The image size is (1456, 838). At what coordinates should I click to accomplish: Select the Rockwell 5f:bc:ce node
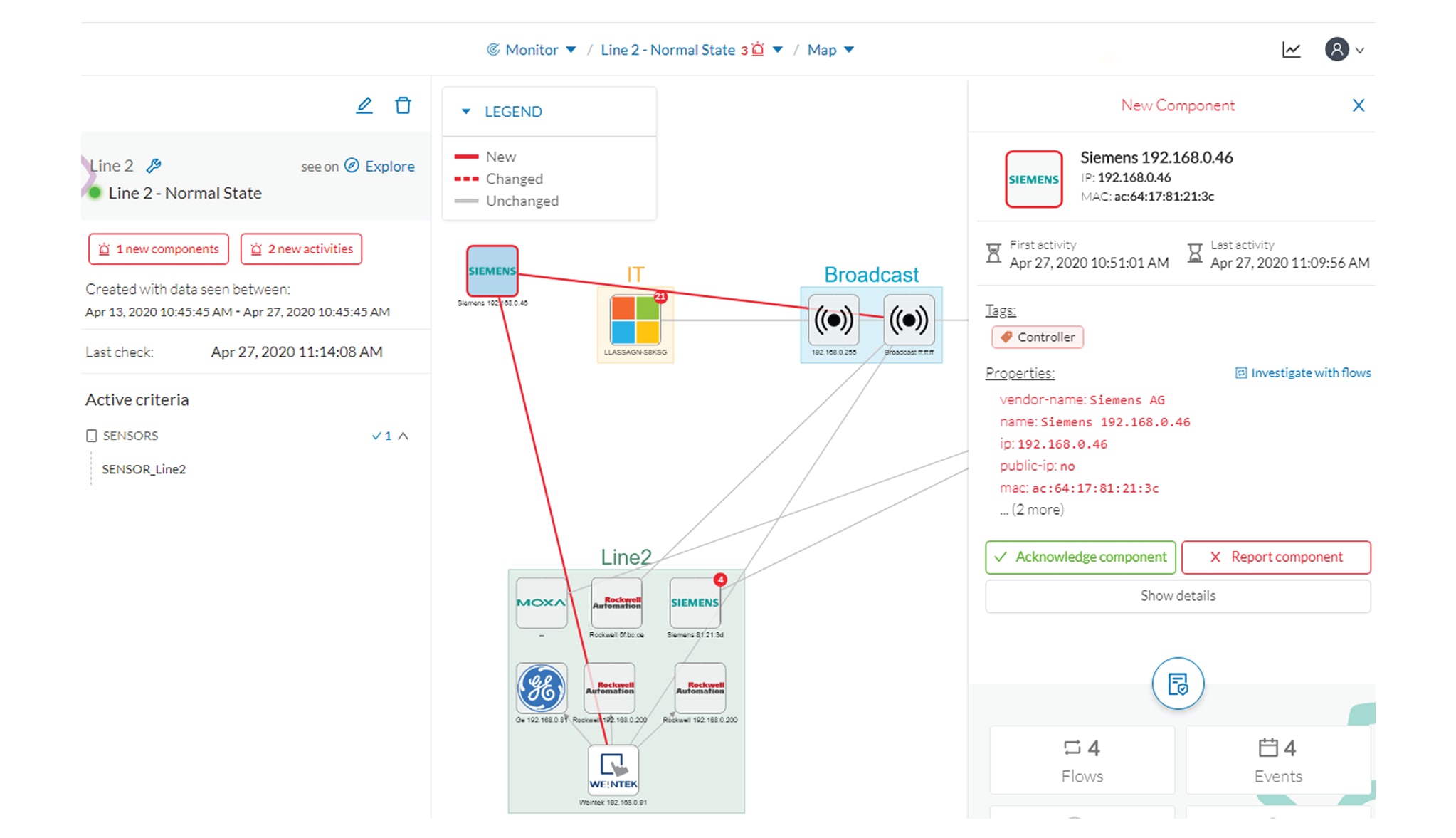click(x=617, y=603)
